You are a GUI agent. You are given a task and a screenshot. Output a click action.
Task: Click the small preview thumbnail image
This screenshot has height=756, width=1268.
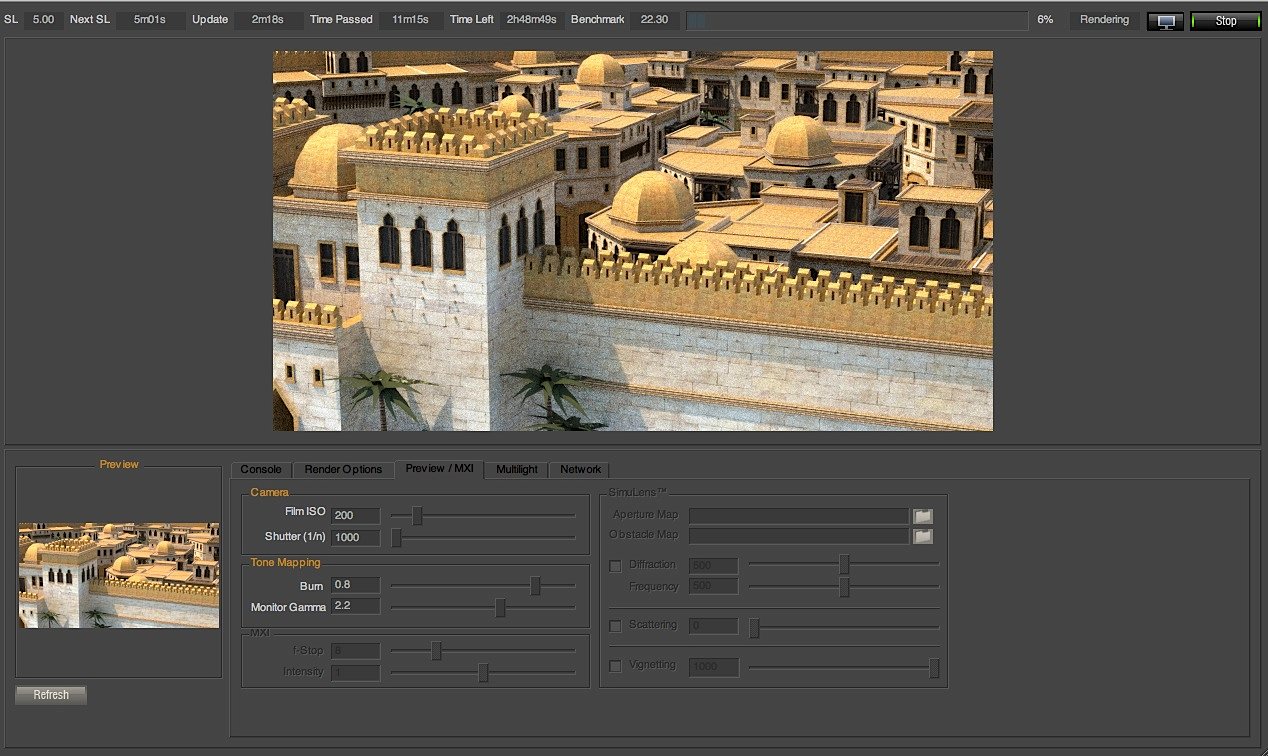(x=119, y=575)
